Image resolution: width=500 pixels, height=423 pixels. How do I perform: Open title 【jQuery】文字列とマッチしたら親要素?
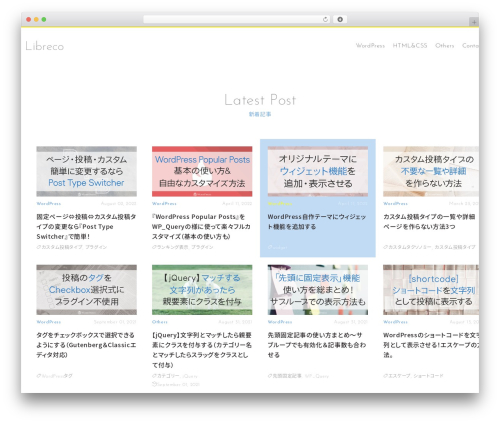[202, 350]
